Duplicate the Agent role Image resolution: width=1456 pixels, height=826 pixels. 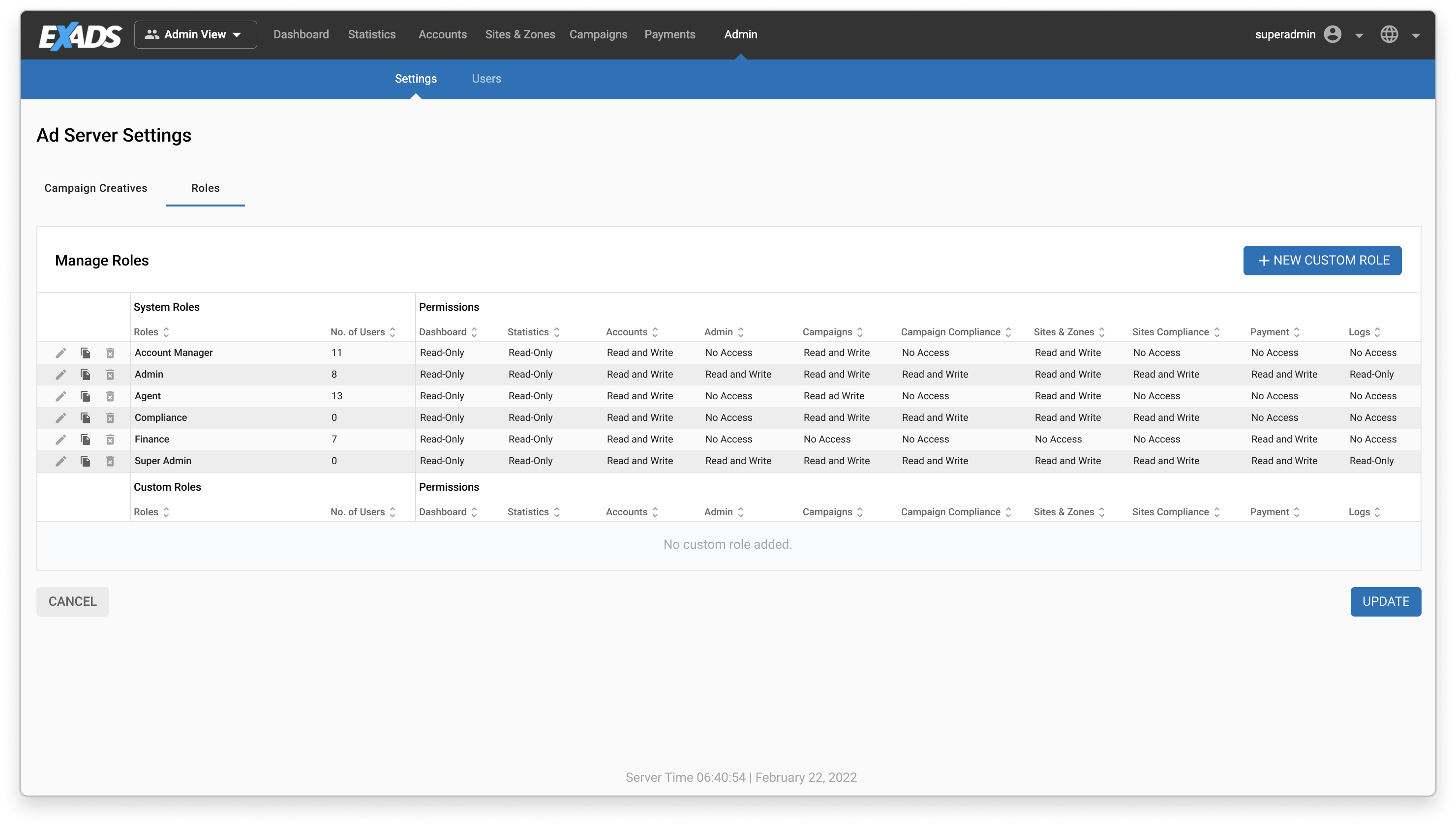tap(86, 396)
